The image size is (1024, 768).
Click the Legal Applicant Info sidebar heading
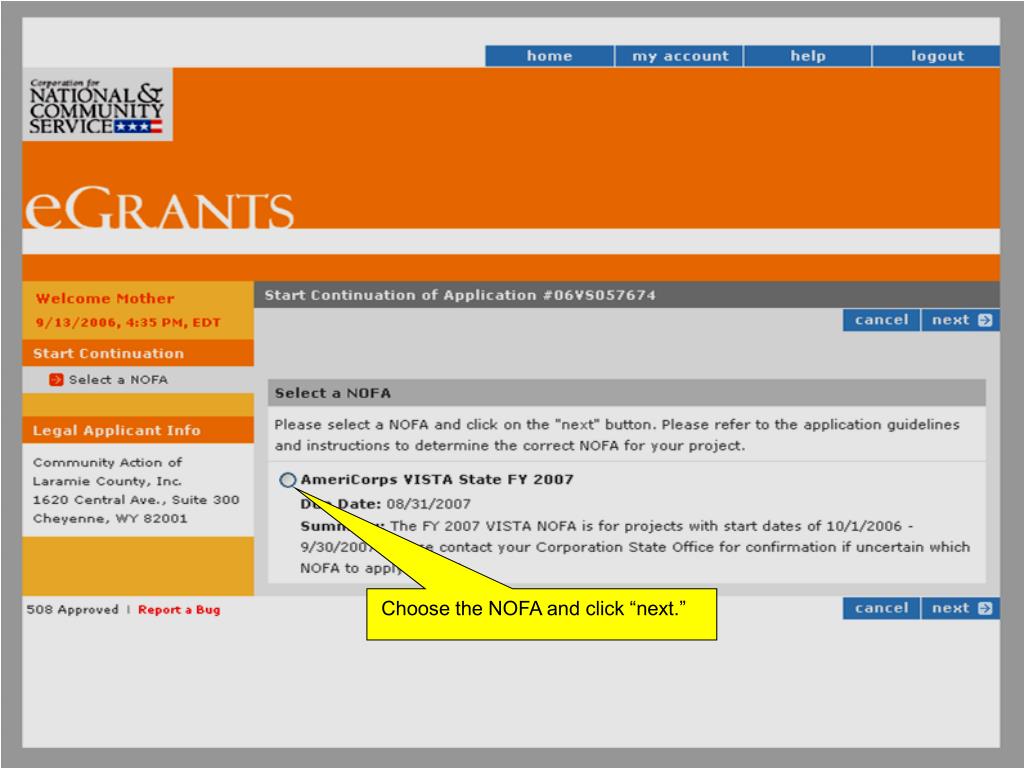[138, 430]
